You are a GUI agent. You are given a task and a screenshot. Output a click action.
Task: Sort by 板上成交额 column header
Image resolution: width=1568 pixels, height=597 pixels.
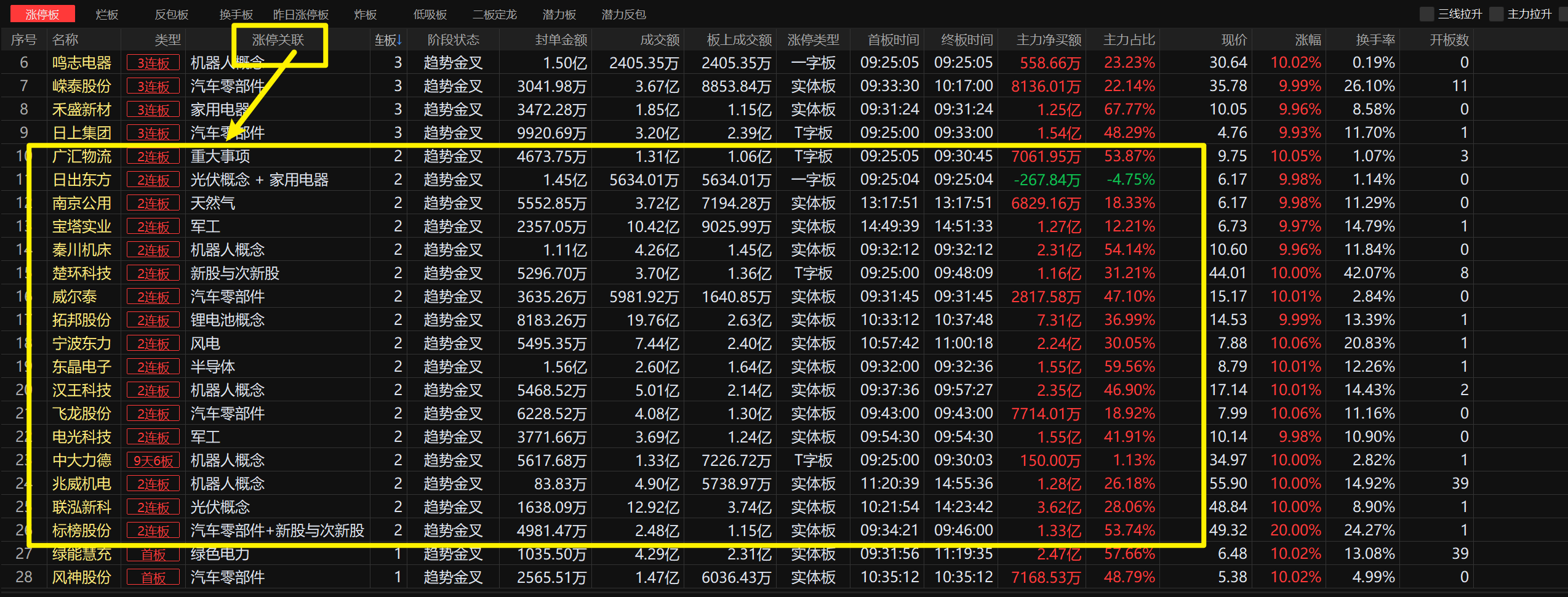739,40
